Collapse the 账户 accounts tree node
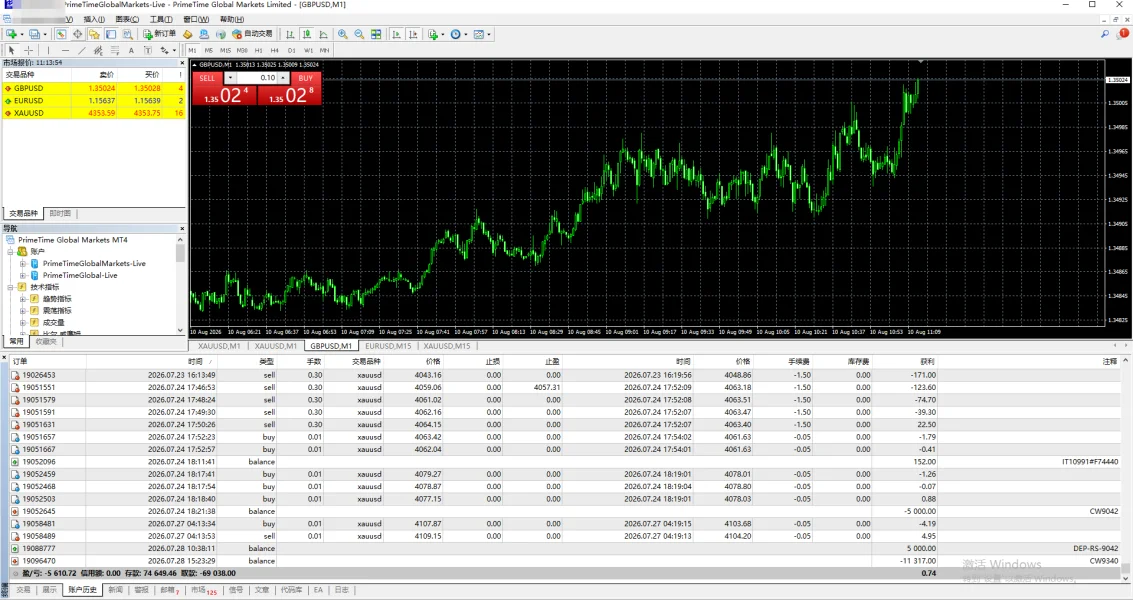1133x600 pixels. coord(10,252)
